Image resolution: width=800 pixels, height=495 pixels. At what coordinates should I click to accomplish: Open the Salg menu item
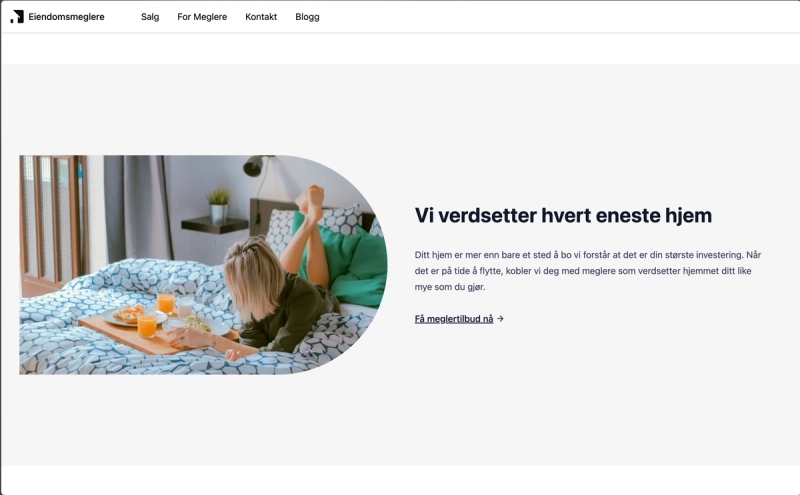150,17
